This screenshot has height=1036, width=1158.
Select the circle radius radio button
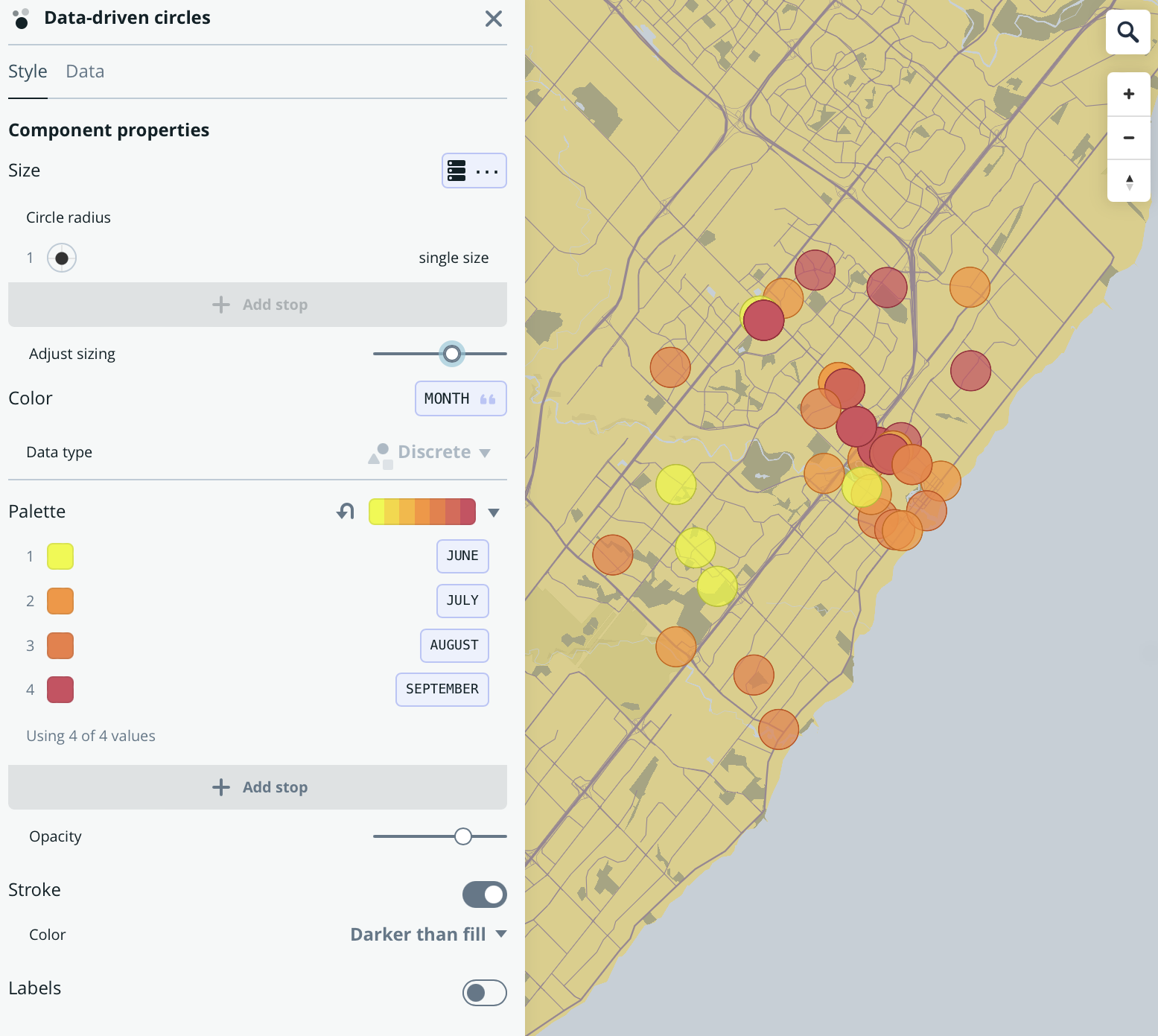pos(62,257)
